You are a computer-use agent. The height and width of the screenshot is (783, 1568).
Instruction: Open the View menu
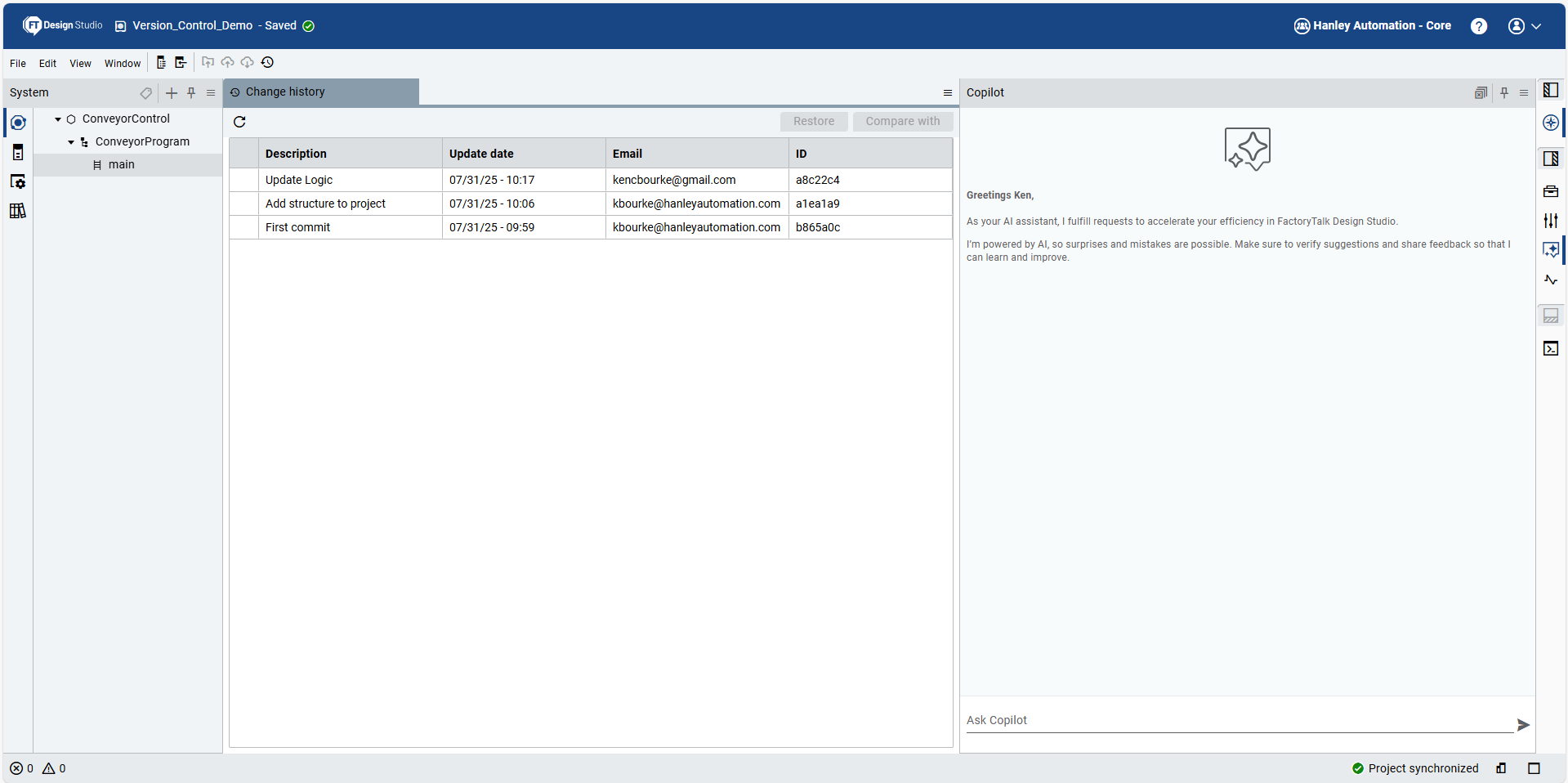tap(80, 63)
